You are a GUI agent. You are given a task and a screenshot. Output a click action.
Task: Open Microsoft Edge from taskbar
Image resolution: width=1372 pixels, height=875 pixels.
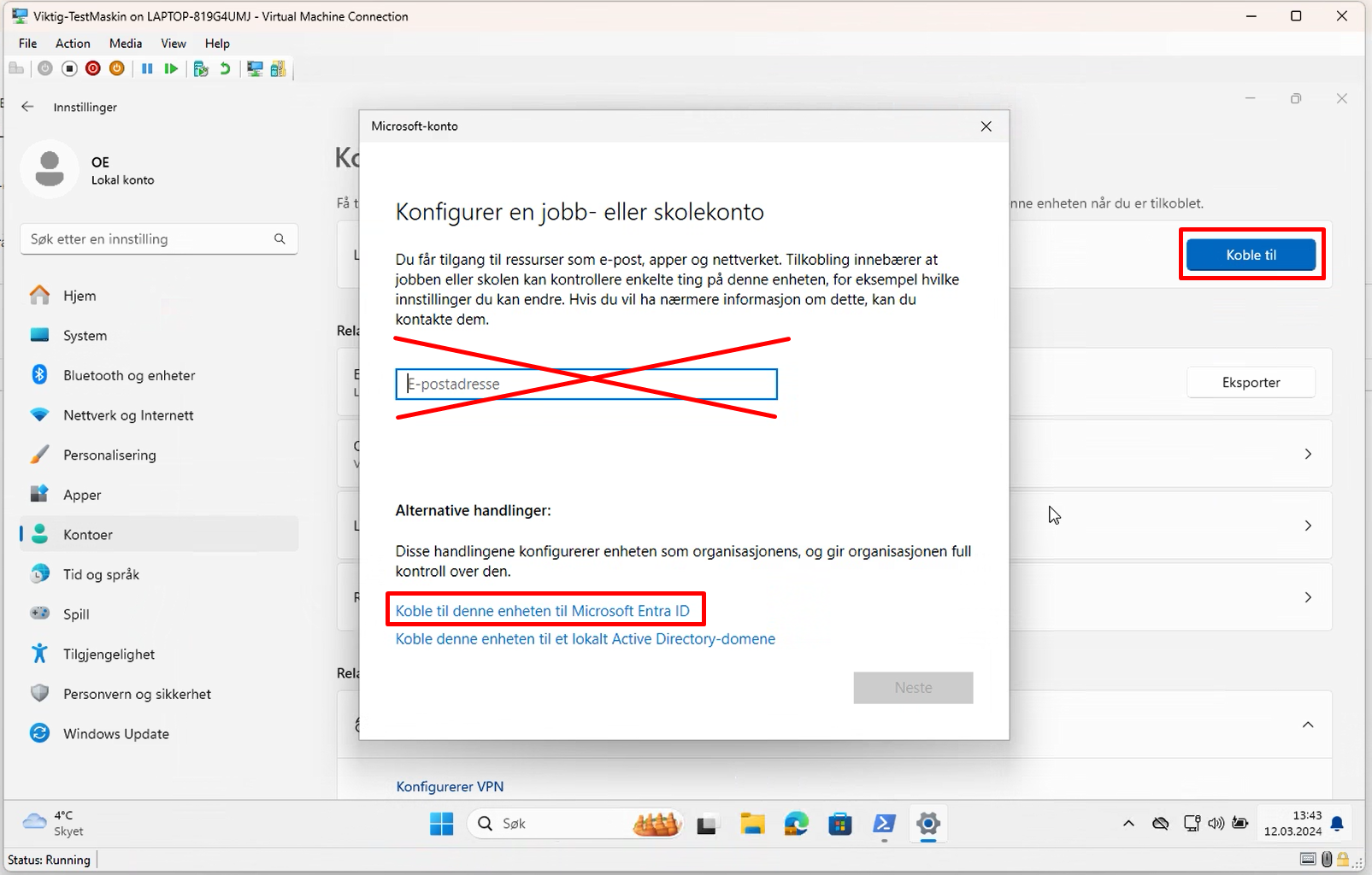pyautogui.click(x=797, y=824)
